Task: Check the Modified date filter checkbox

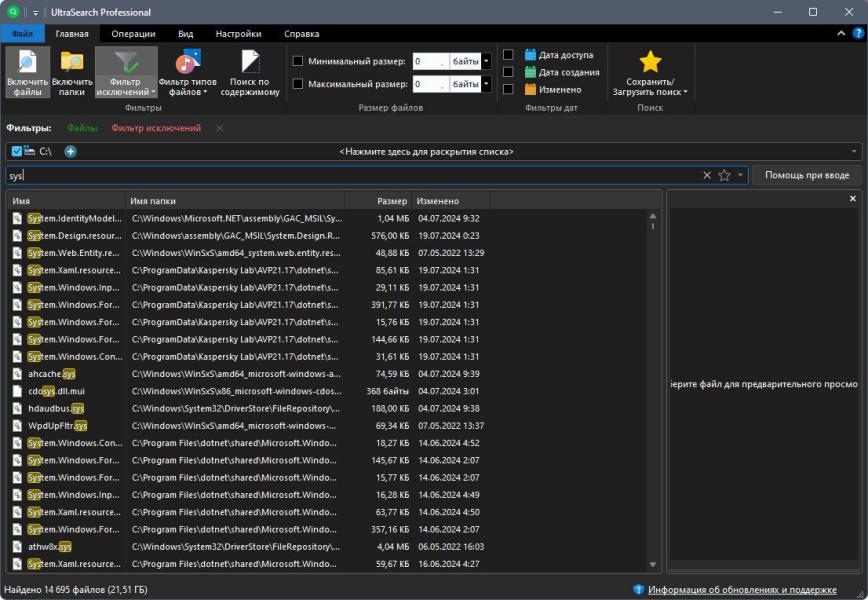Action: (x=508, y=89)
